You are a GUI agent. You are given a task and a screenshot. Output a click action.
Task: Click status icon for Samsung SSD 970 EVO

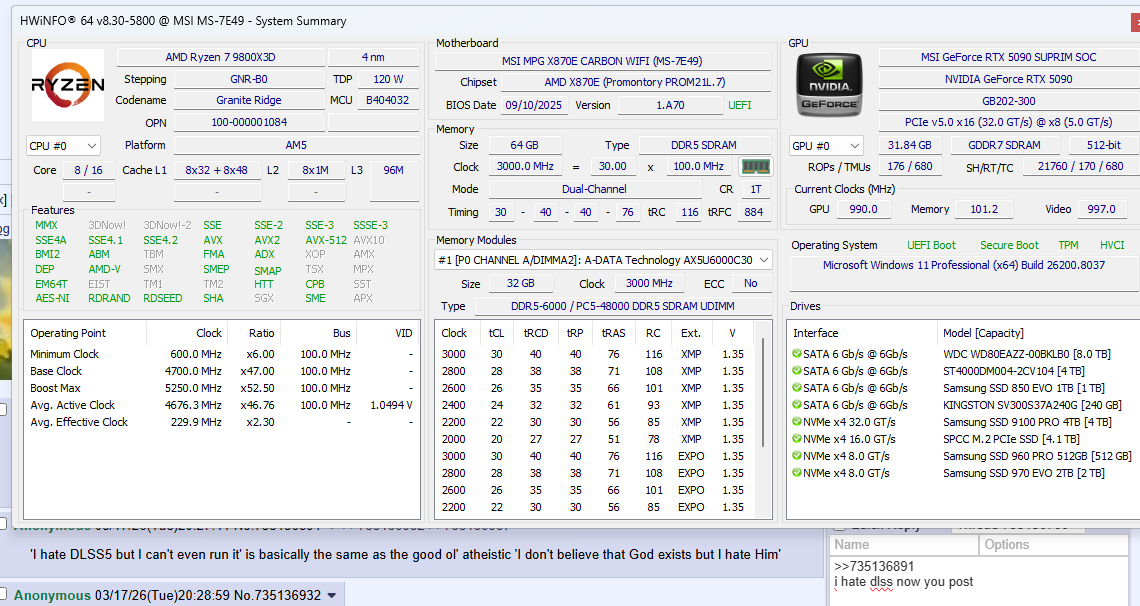click(797, 473)
